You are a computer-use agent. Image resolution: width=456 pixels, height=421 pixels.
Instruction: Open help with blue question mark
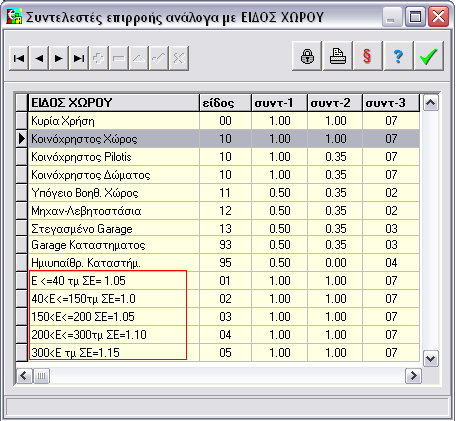(x=398, y=56)
